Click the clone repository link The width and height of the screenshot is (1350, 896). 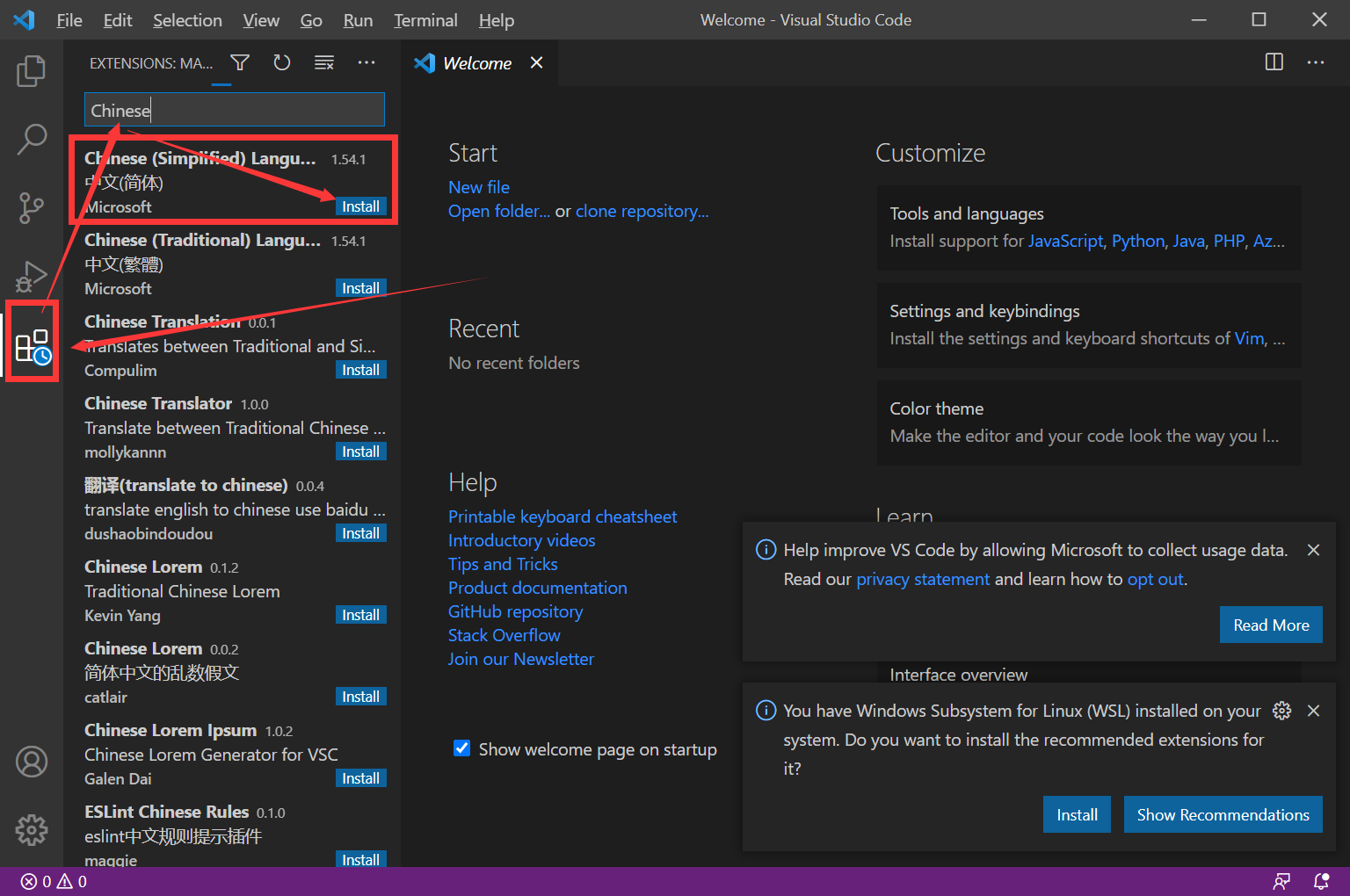642,211
